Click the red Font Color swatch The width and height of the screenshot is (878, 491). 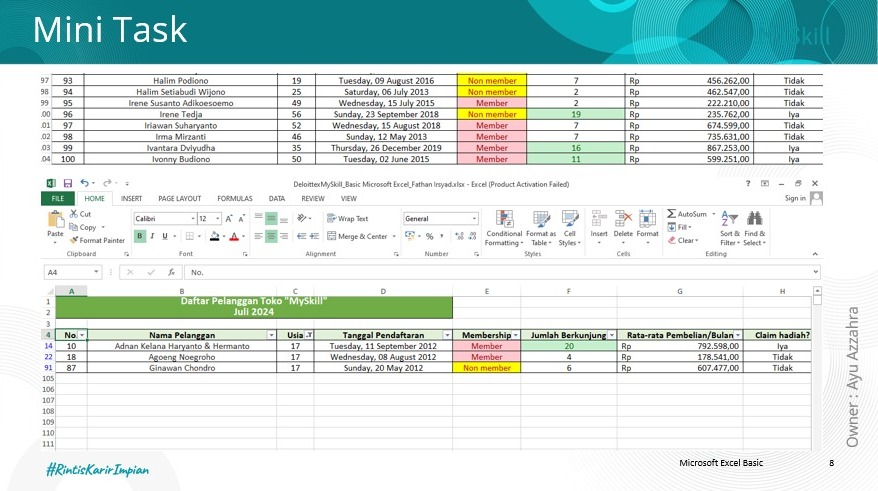234,236
